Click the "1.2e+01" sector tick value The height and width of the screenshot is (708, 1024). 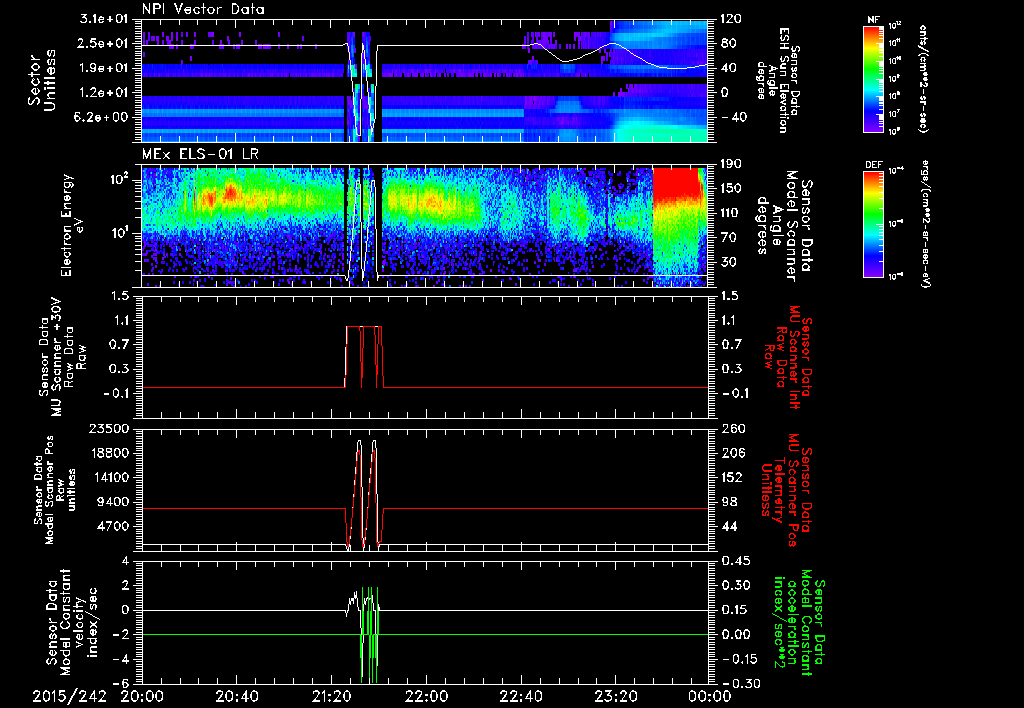click(x=105, y=93)
